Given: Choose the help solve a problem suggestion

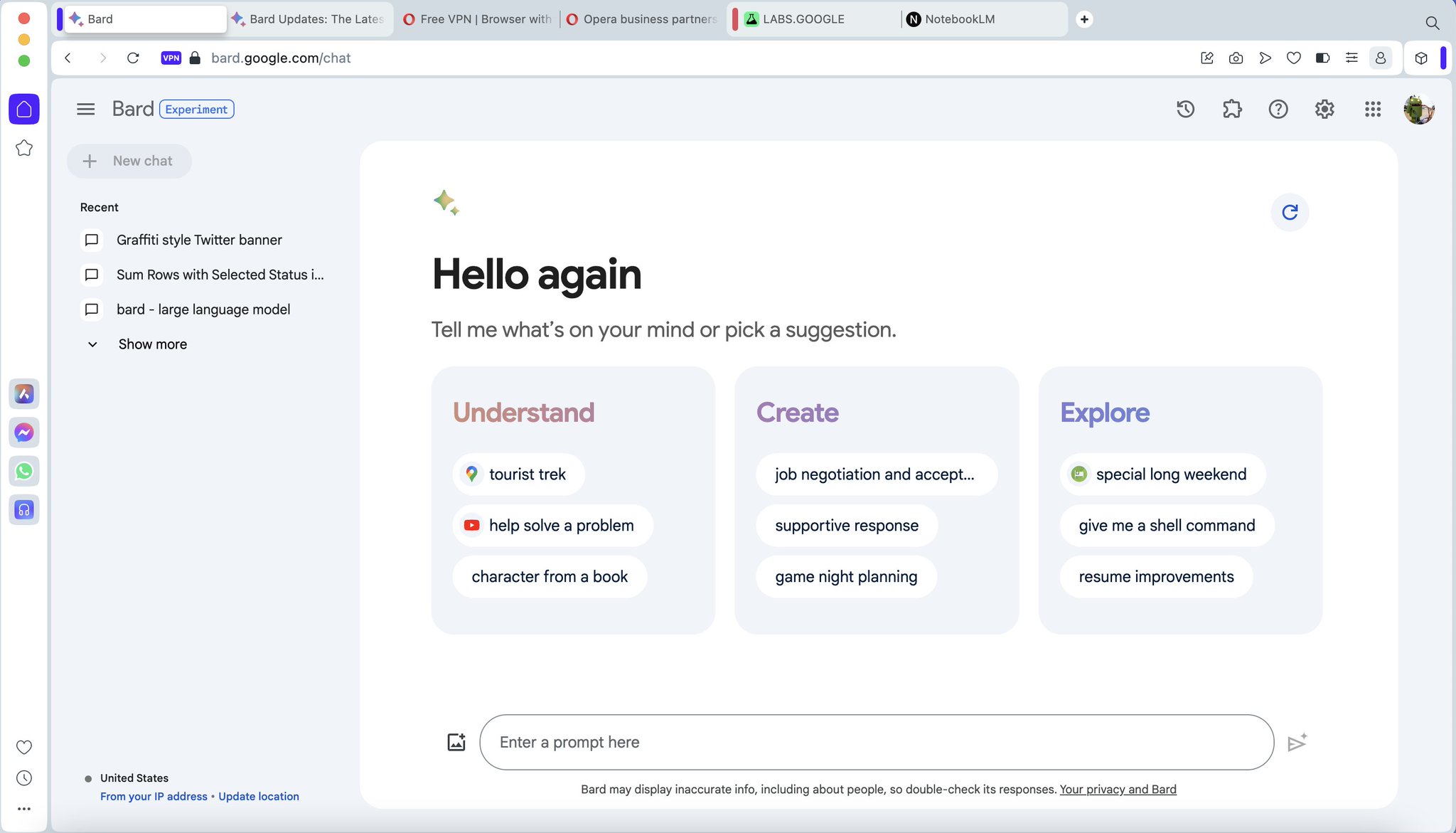Looking at the screenshot, I should (x=552, y=526).
